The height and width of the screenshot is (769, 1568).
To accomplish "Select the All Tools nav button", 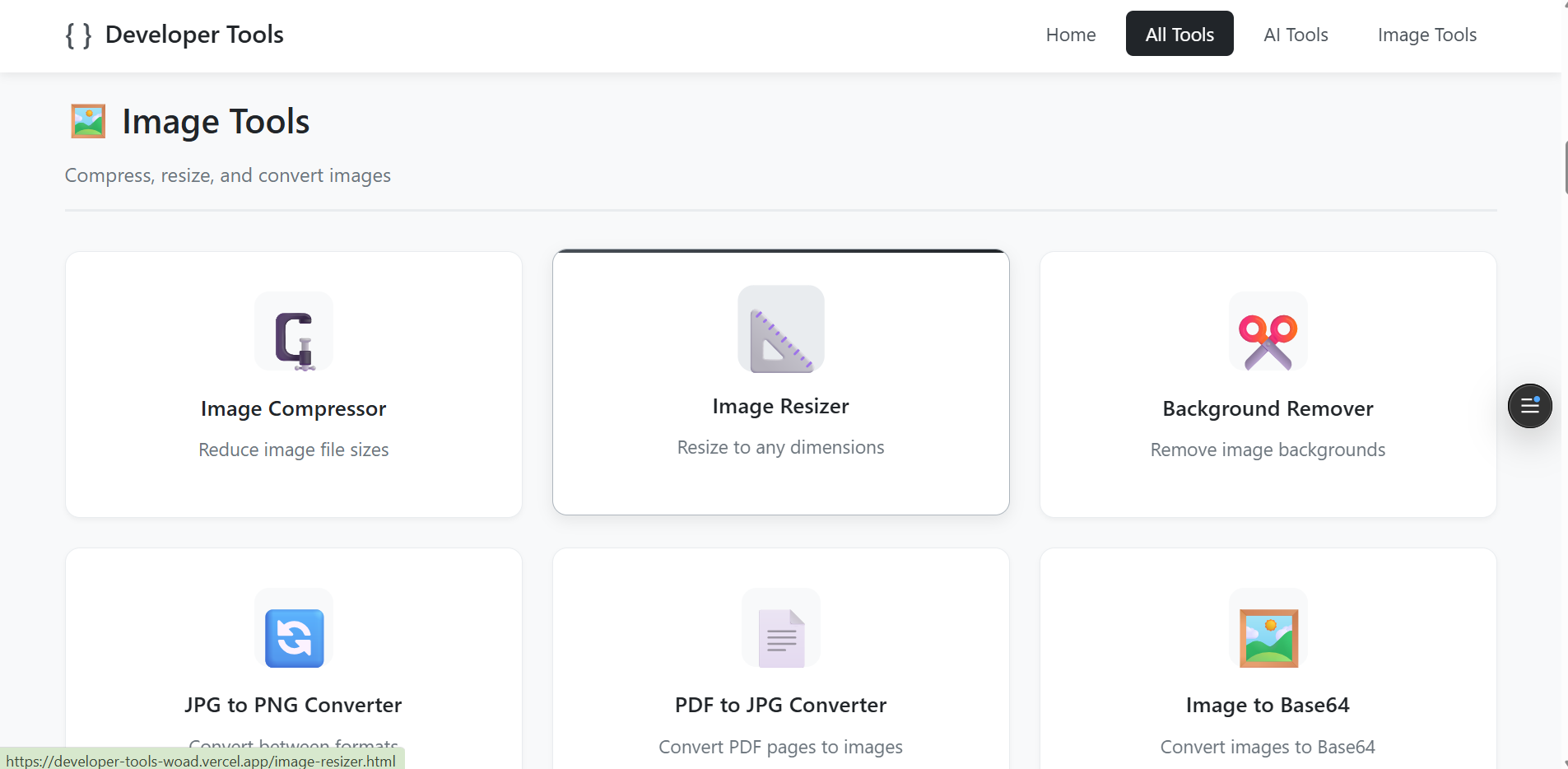I will pyautogui.click(x=1179, y=34).
